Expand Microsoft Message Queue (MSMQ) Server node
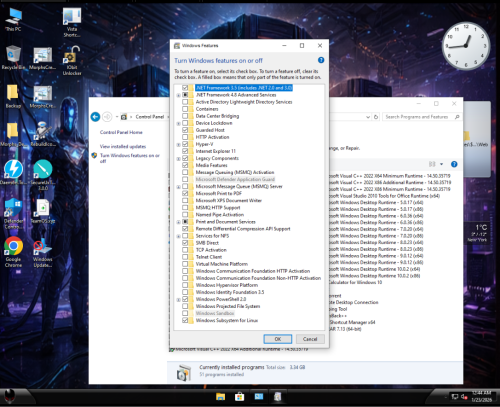This screenshot has width=500, height=407. click(x=178, y=187)
